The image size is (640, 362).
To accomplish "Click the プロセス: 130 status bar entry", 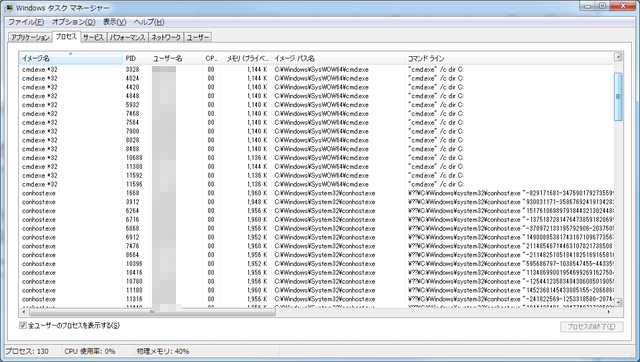I will pos(27,351).
